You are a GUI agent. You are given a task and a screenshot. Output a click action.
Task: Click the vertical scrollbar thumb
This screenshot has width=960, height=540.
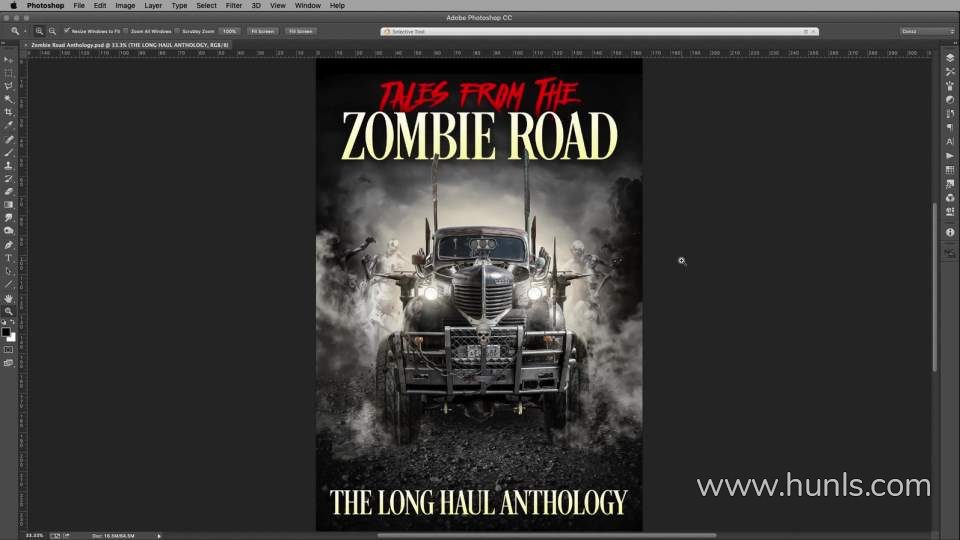click(x=934, y=287)
